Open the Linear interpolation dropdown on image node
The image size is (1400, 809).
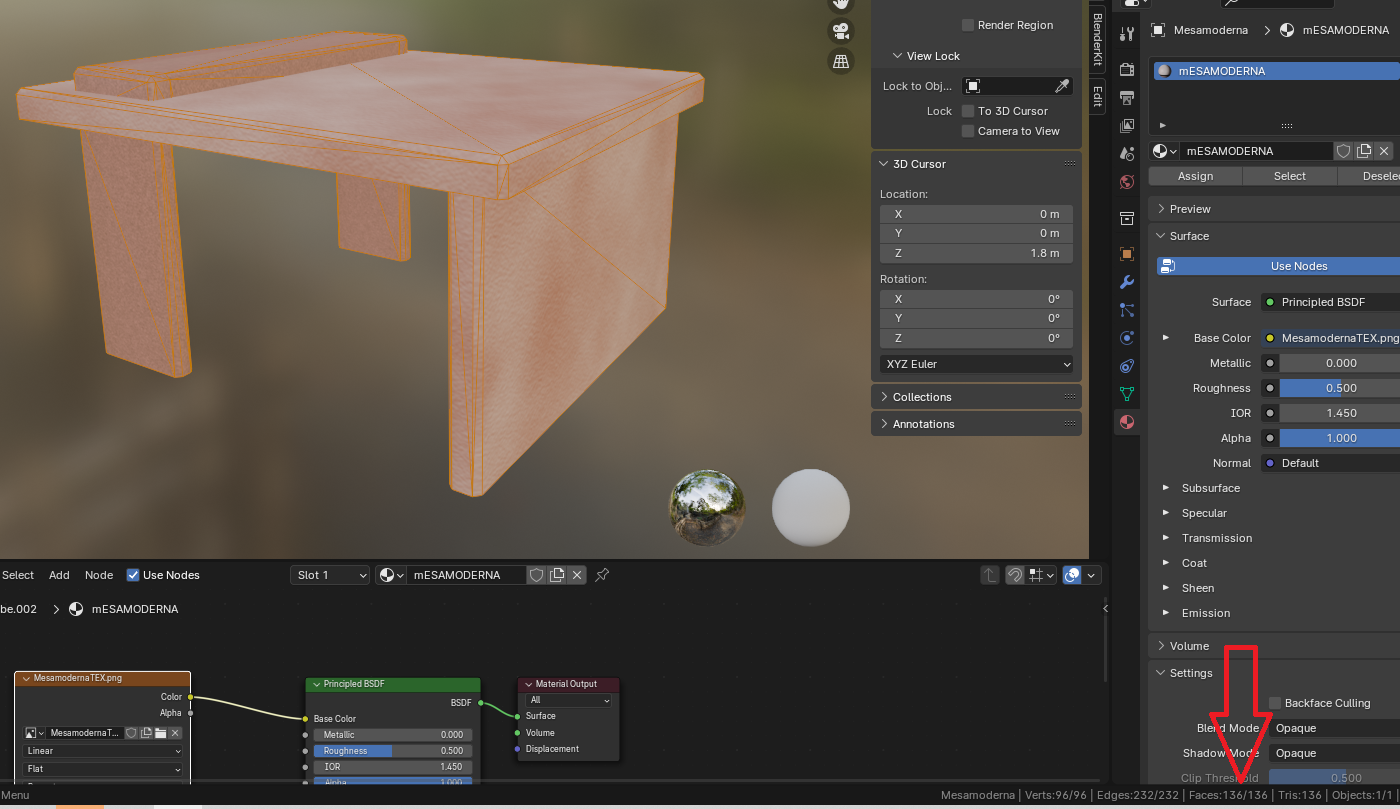click(x=103, y=751)
